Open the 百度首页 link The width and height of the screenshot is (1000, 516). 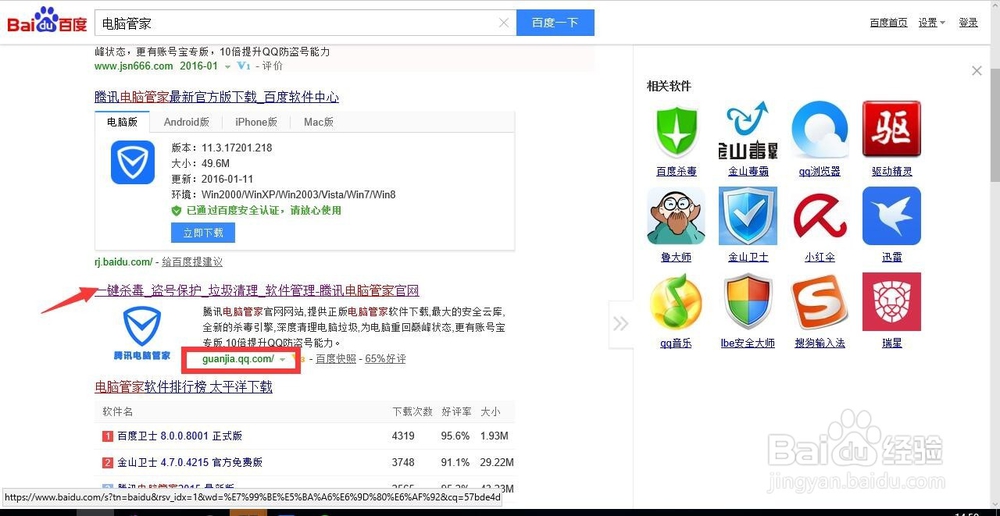coord(888,23)
